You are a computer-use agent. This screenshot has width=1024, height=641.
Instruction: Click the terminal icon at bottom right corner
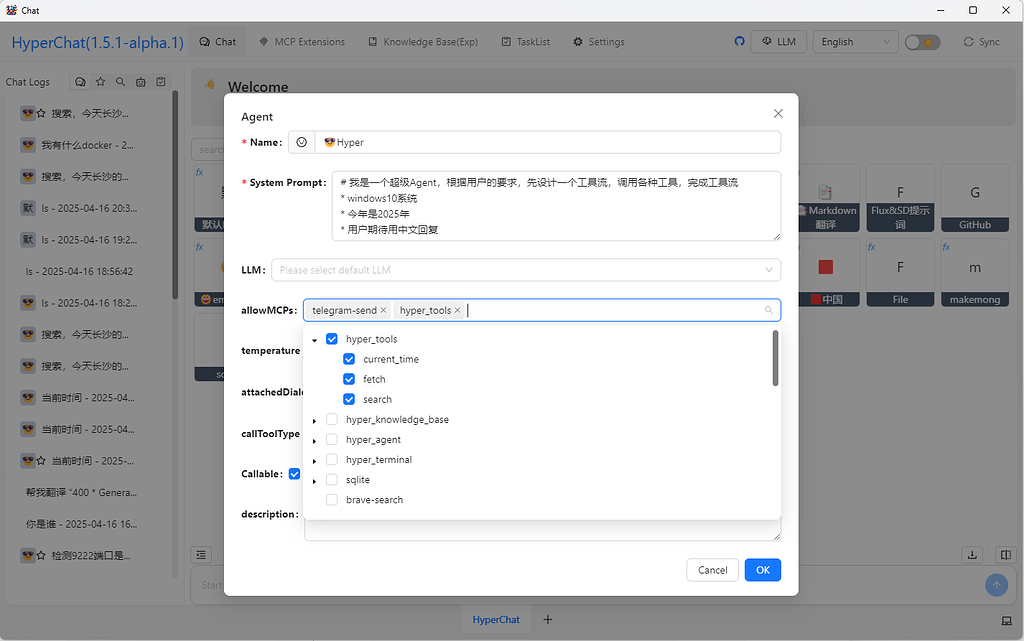(1006, 621)
